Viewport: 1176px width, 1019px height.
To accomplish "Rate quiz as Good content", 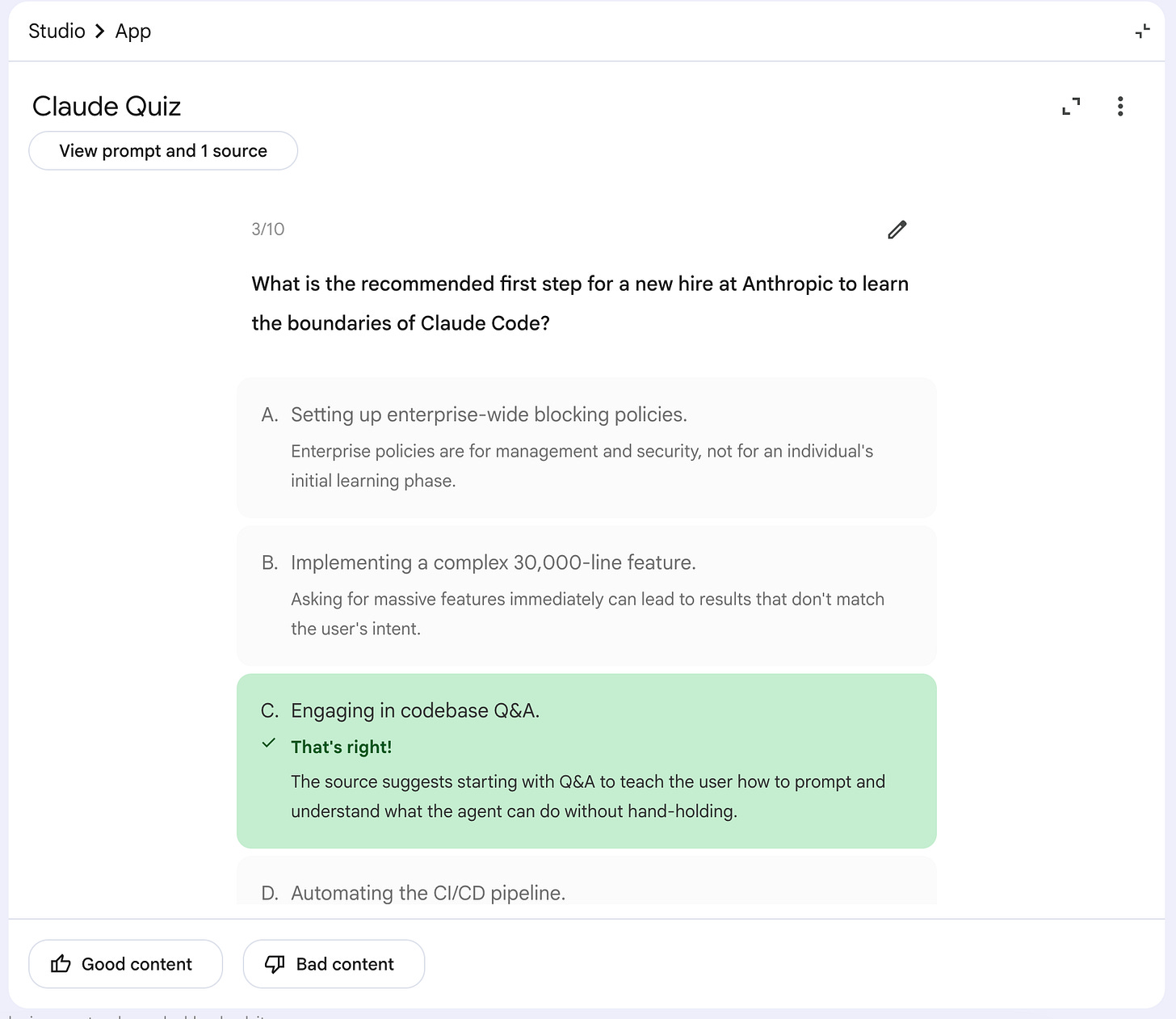I will (125, 963).
